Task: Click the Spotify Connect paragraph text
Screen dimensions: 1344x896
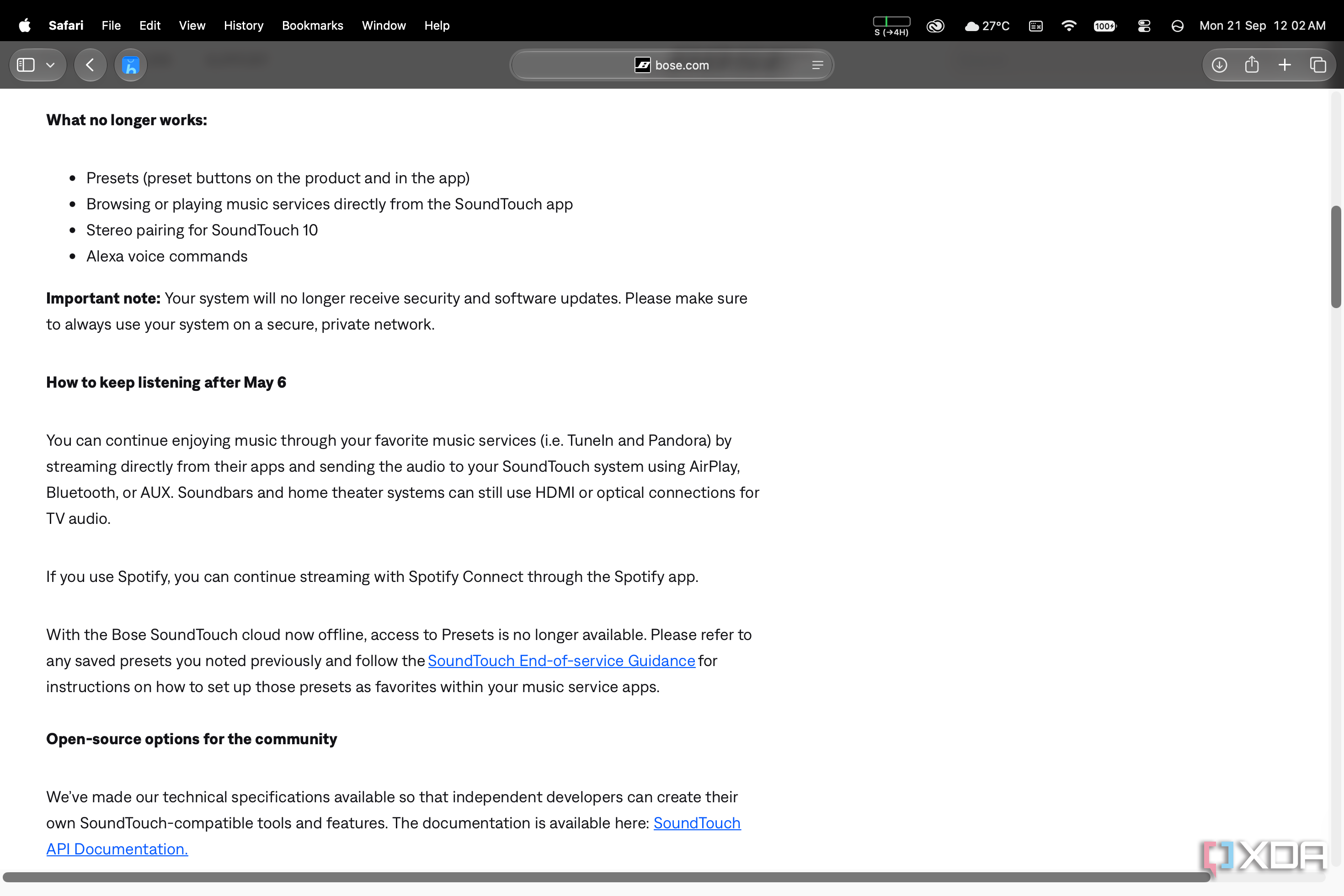Action: click(x=372, y=576)
